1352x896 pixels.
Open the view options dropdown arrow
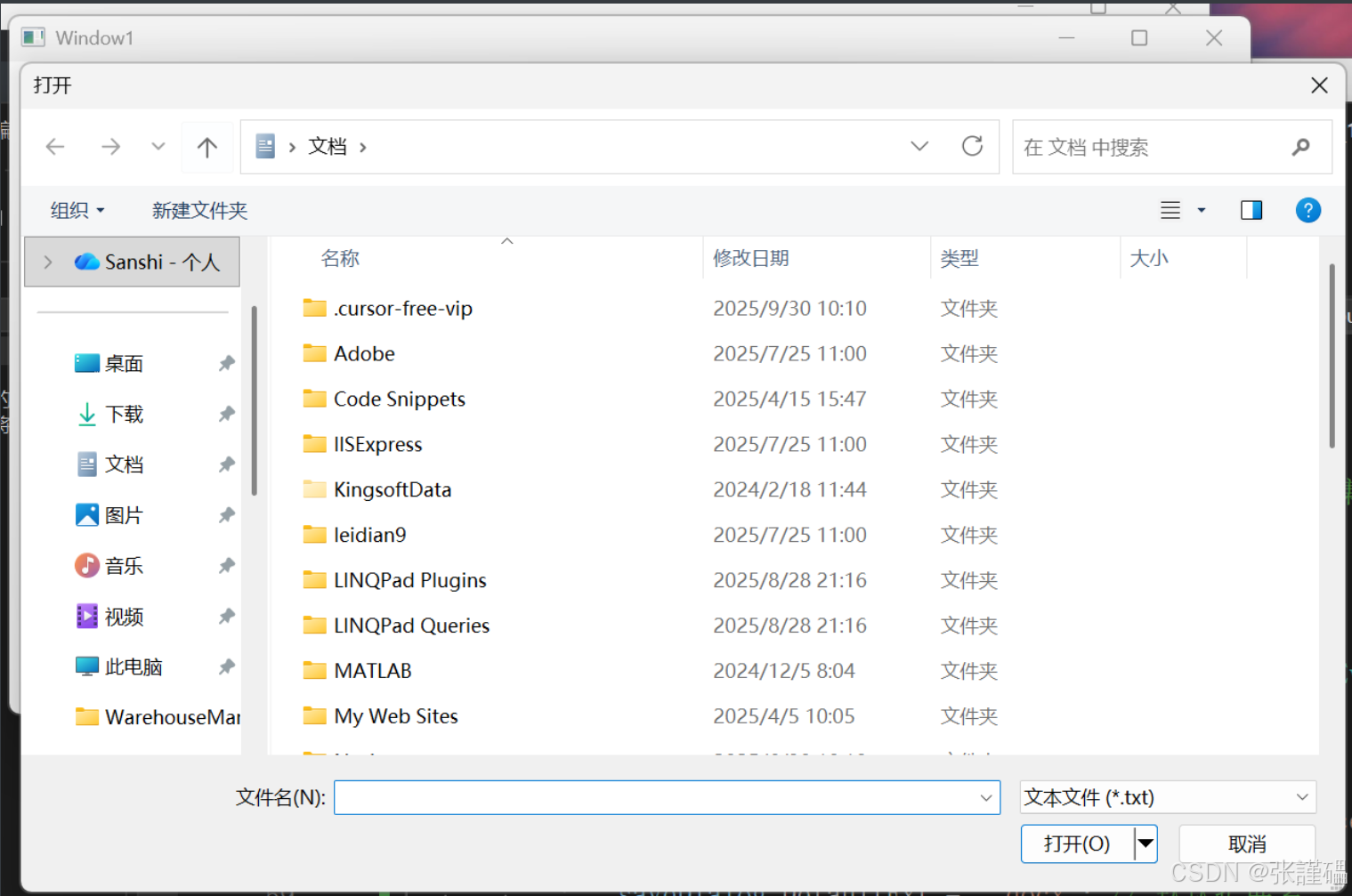pyautogui.click(x=1202, y=210)
